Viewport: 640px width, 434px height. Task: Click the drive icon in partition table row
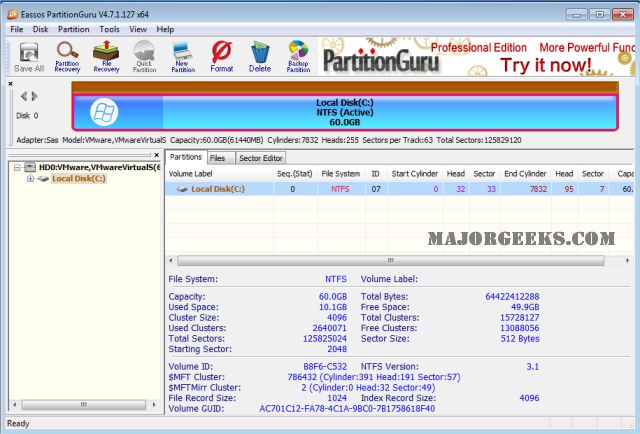pyautogui.click(x=182, y=189)
